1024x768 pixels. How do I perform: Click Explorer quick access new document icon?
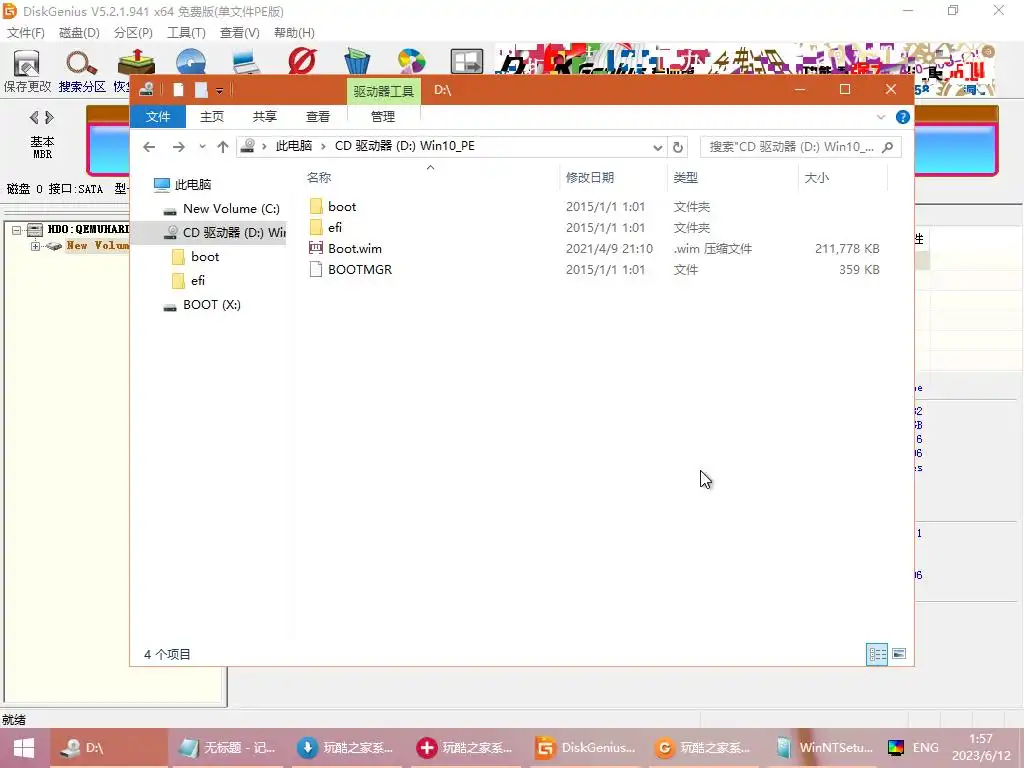point(178,90)
